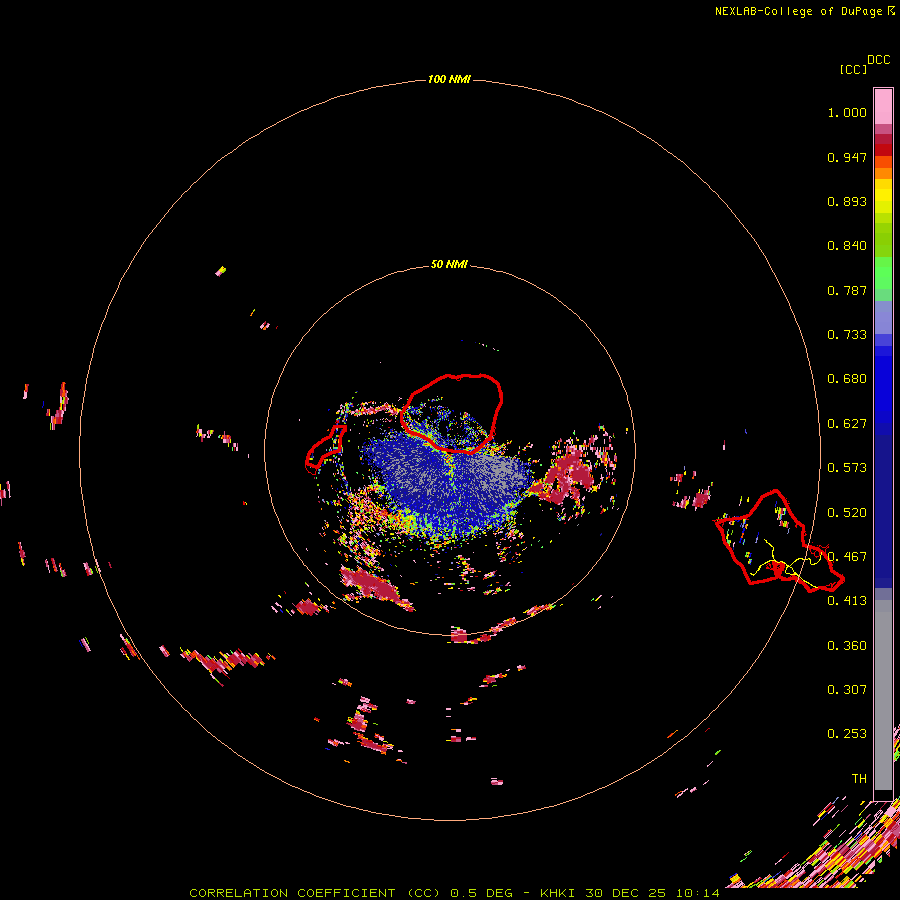Click the 0.307 color scale value
900x900 pixels.
847,690
